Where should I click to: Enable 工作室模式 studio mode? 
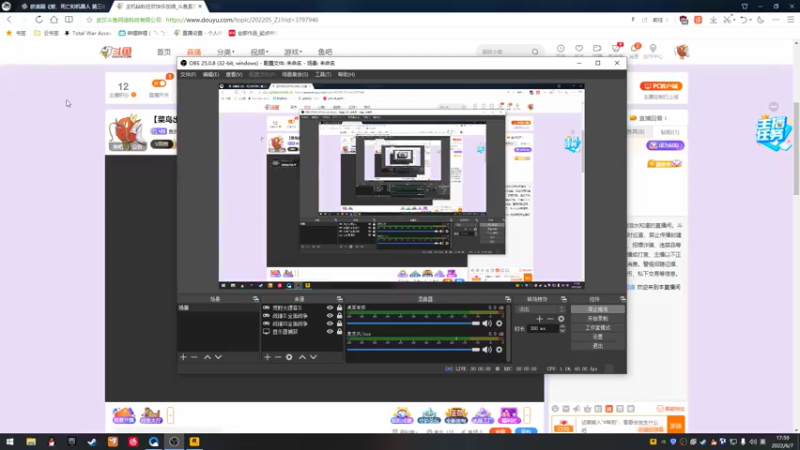[597, 328]
